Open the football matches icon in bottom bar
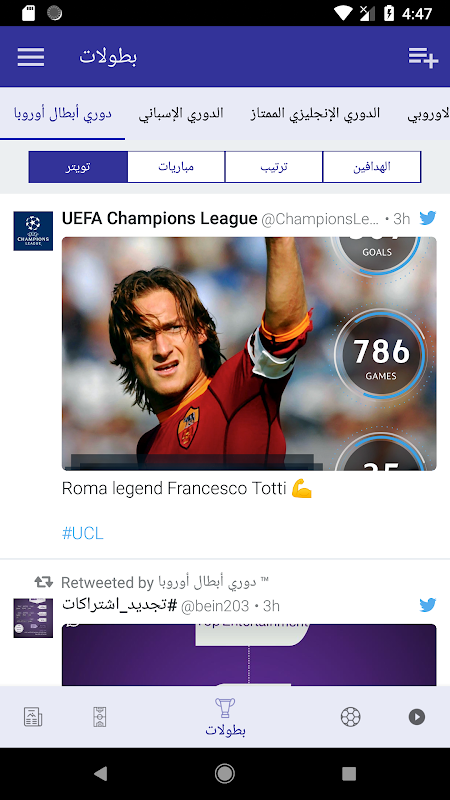450x800 pixels. coord(351,717)
